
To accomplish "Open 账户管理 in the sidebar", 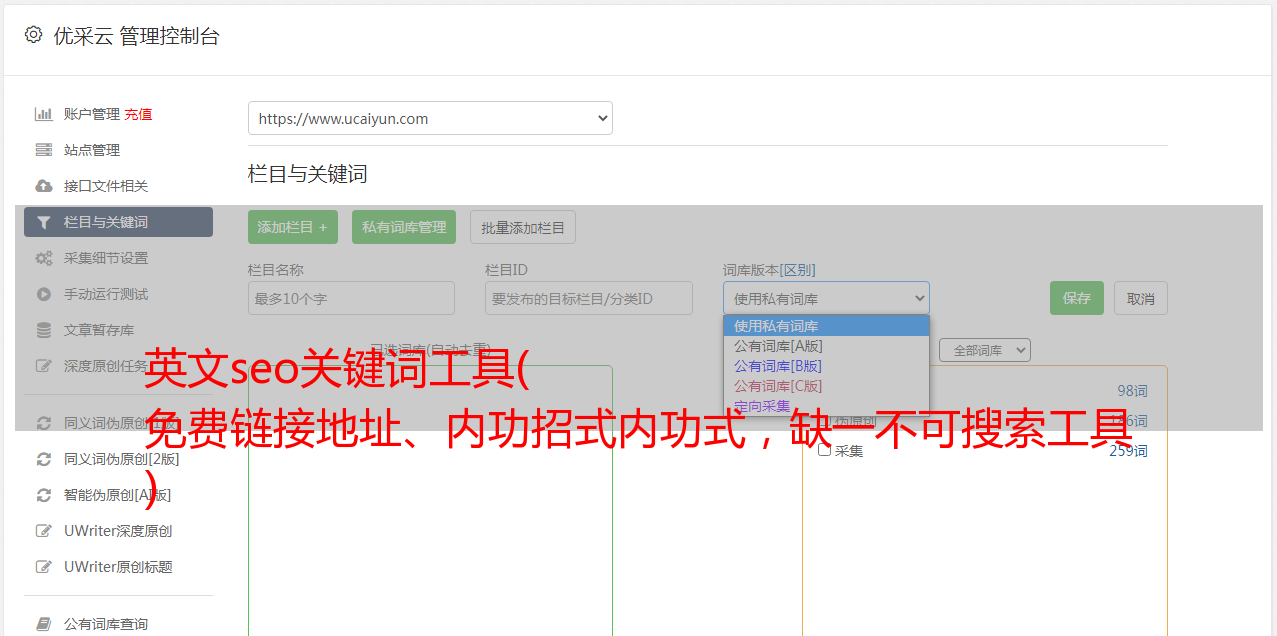I will tap(91, 114).
